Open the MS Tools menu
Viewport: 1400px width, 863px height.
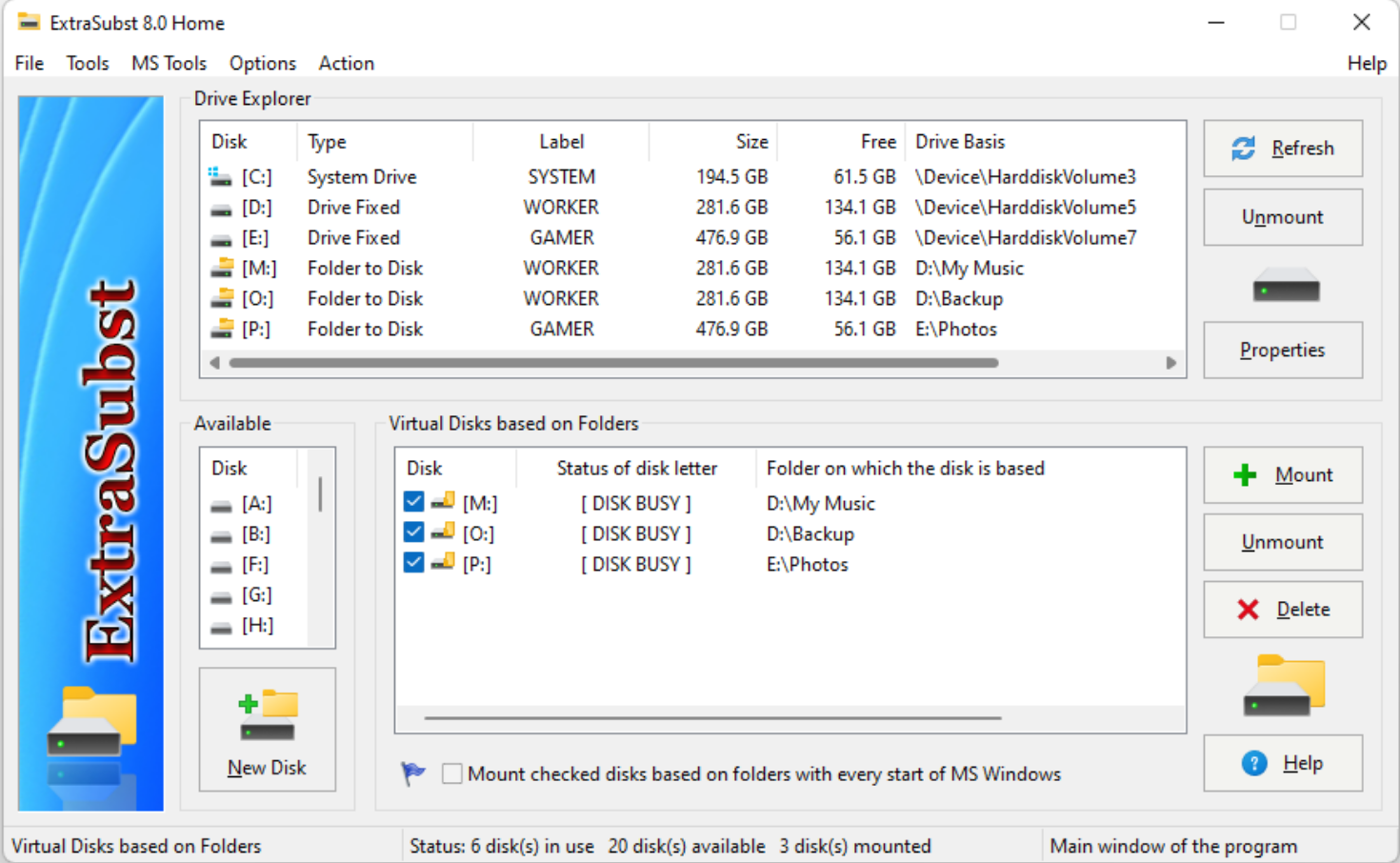tap(169, 63)
